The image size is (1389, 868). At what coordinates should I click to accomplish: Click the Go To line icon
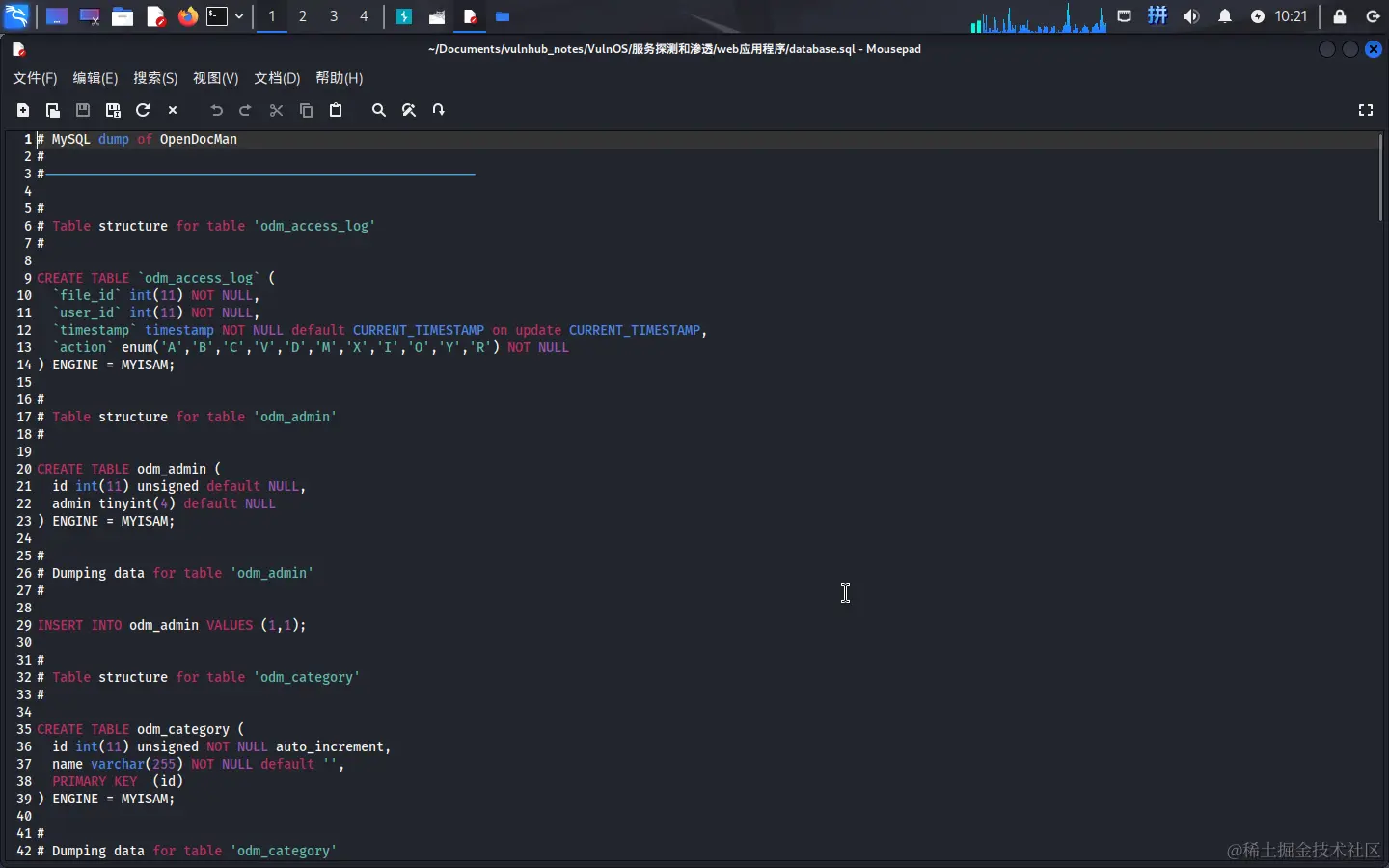(x=439, y=110)
